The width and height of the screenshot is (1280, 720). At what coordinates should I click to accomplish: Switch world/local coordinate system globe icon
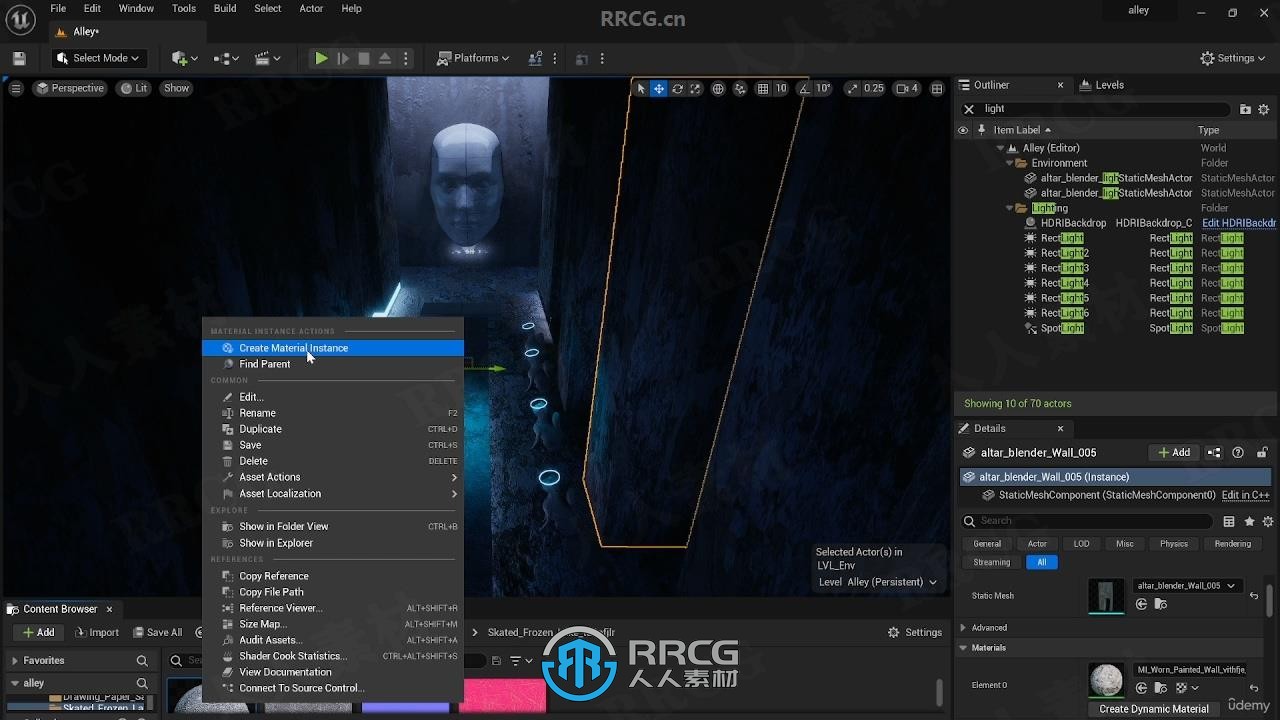718,88
